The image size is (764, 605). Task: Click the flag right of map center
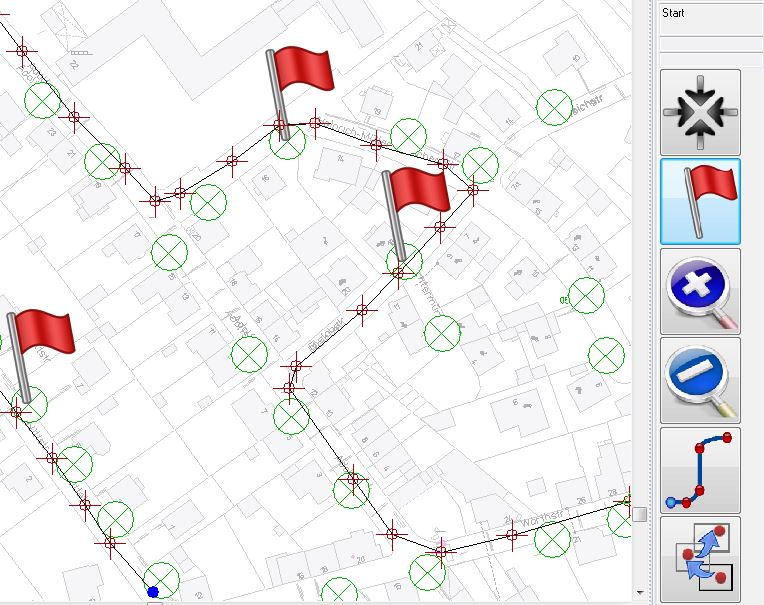coord(412,208)
